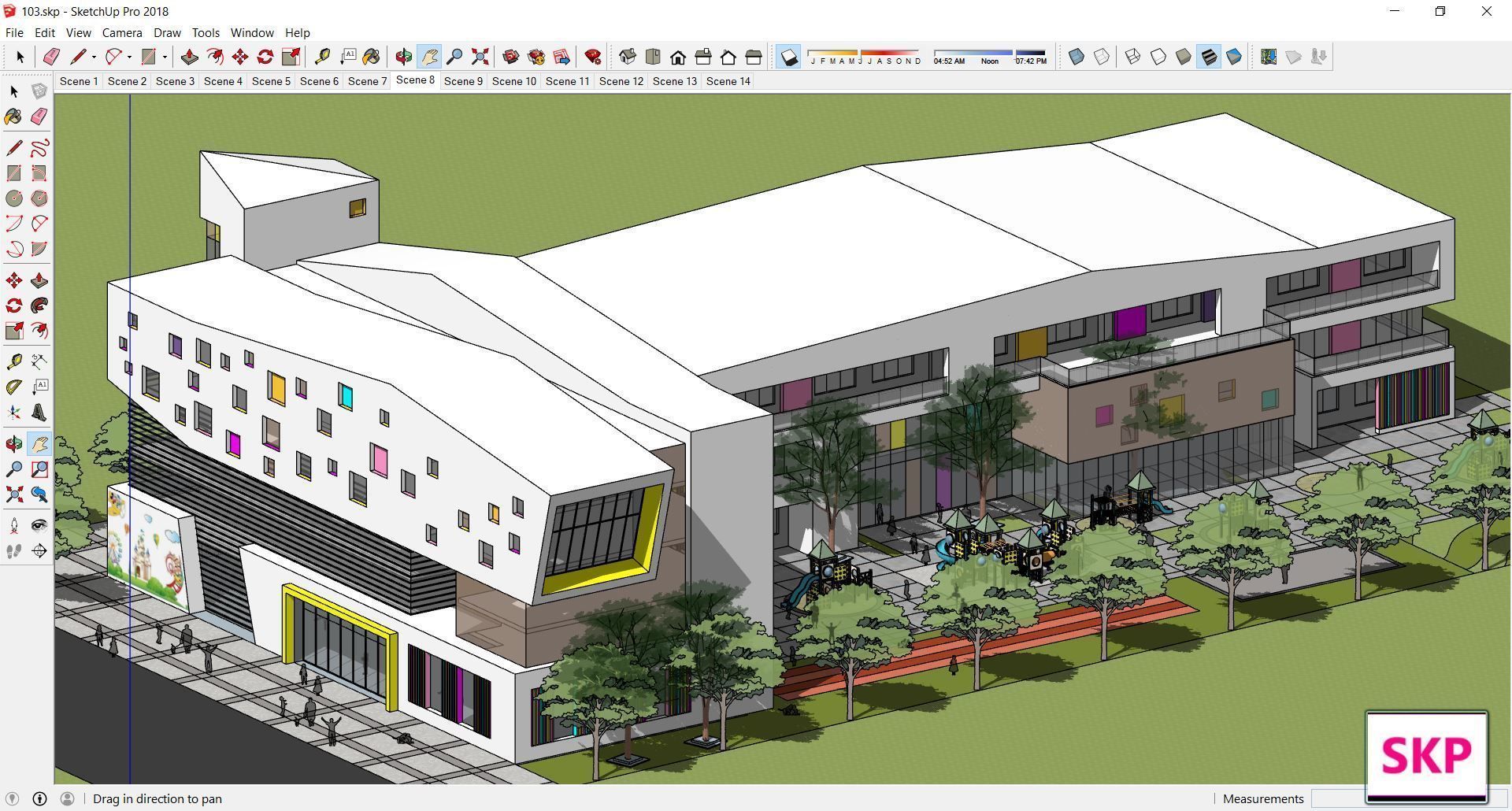
Task: Click the credits info status icon
Action: click(x=39, y=798)
